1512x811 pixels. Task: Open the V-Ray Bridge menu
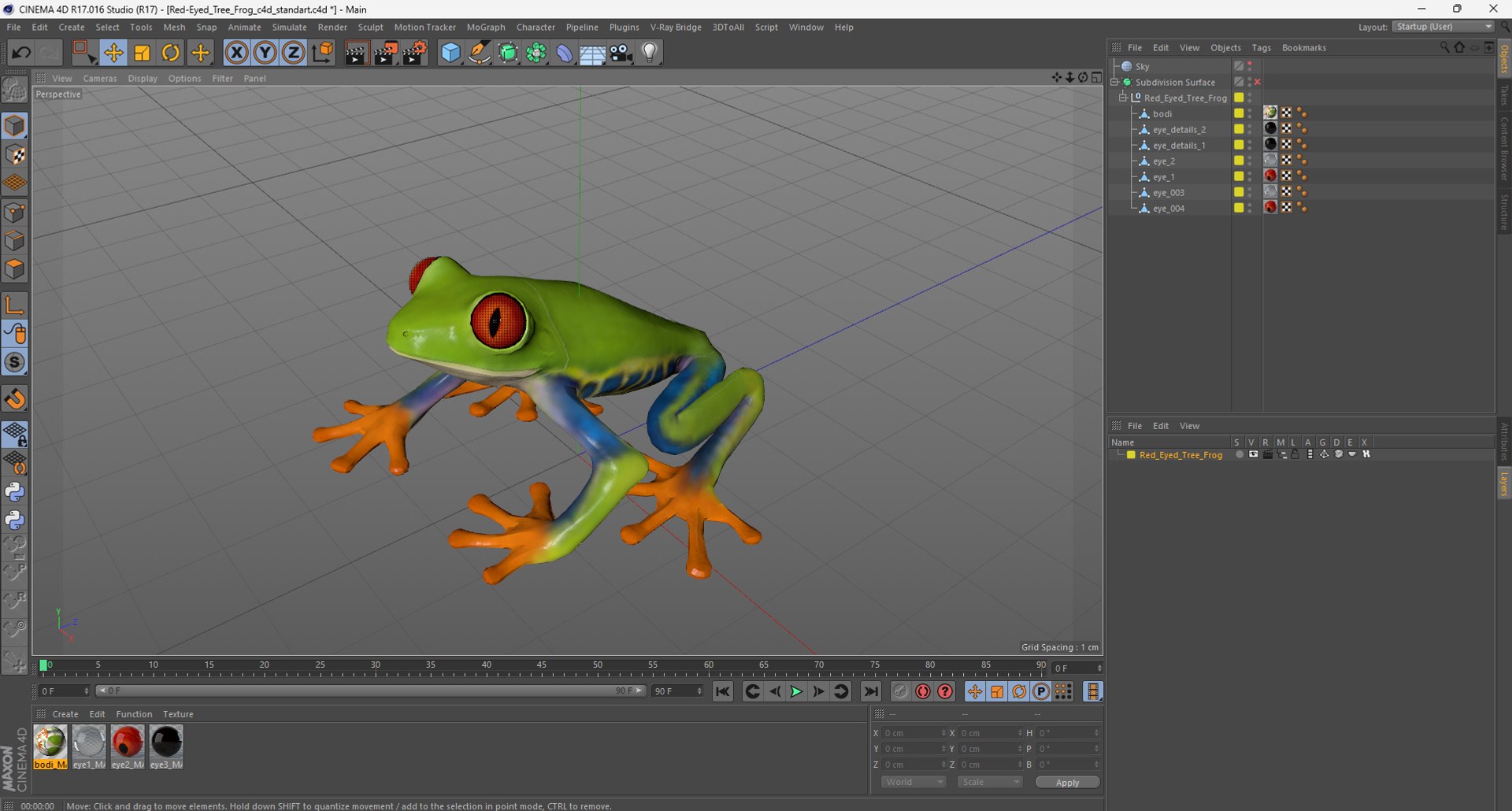pos(675,27)
